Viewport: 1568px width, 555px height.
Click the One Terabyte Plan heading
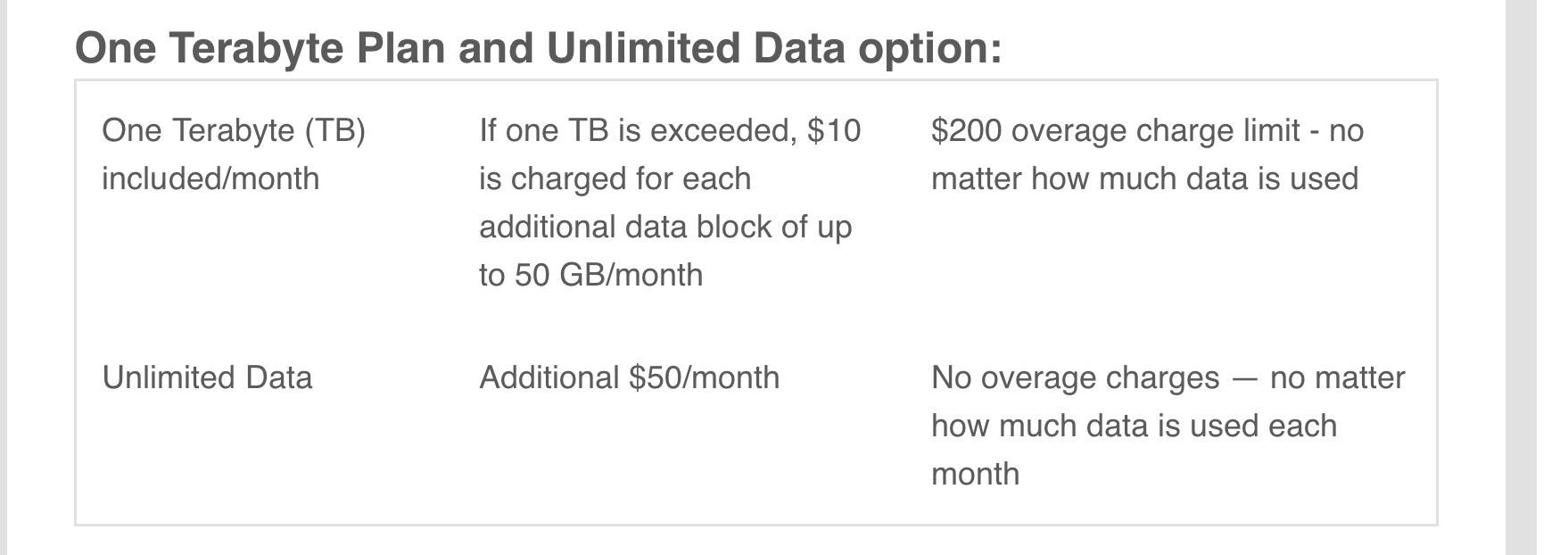click(x=538, y=47)
